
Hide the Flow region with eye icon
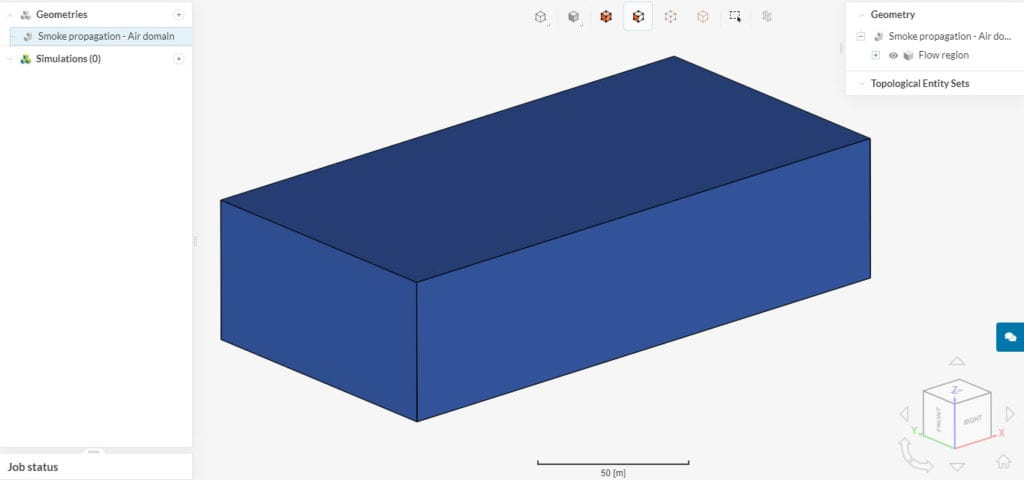(x=893, y=56)
